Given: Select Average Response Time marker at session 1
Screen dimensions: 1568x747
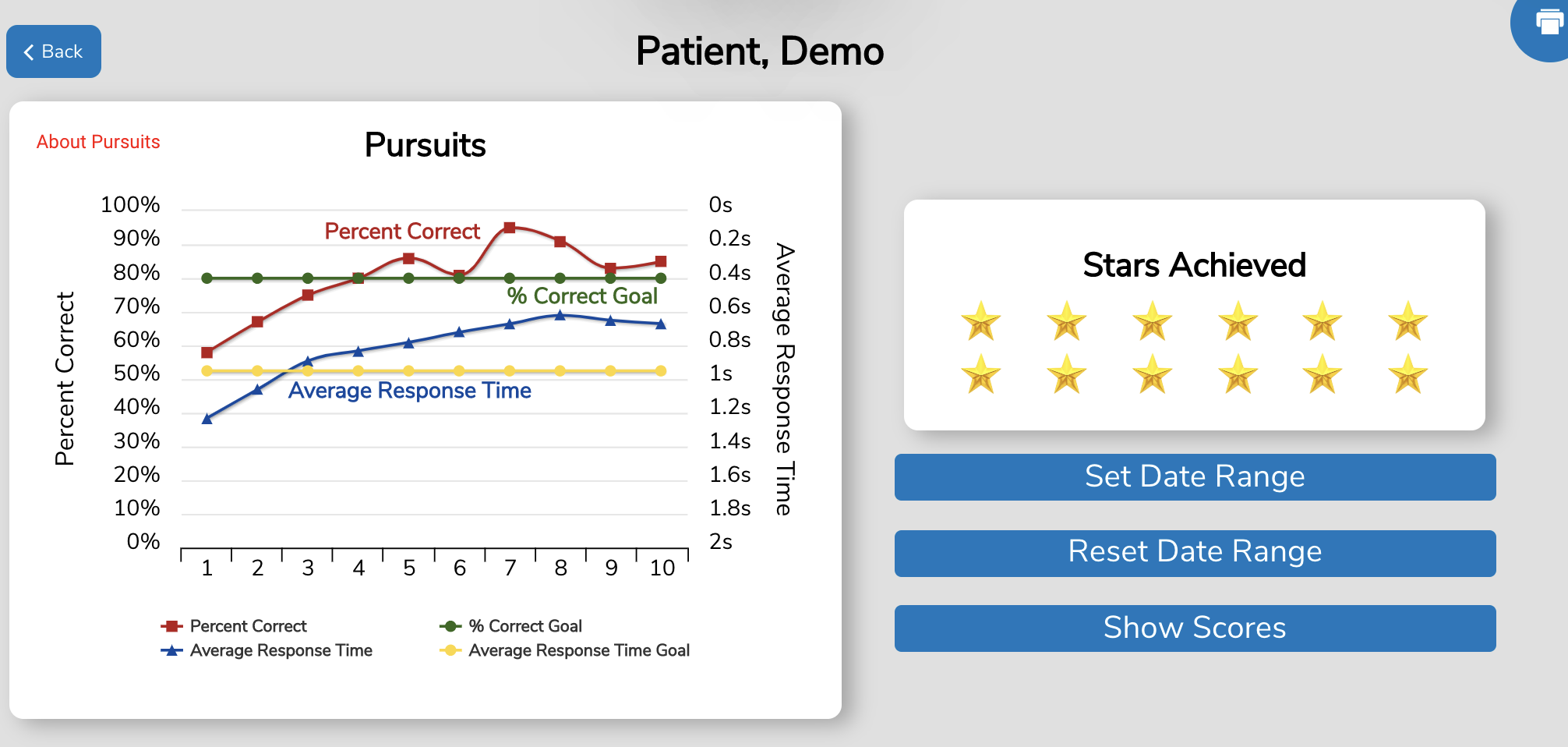Looking at the screenshot, I should click(207, 419).
